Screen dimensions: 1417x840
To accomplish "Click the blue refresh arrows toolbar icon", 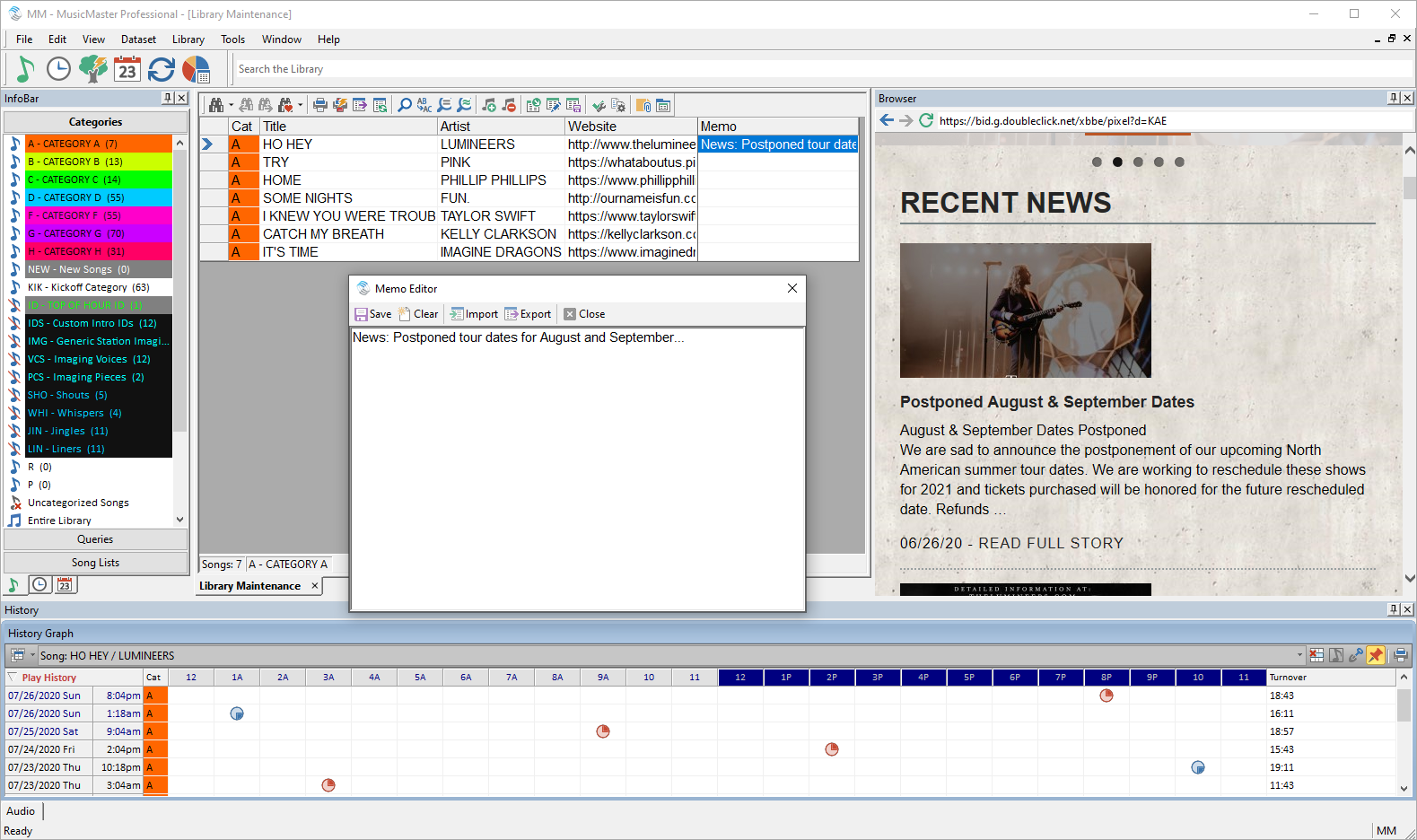I will tap(162, 69).
